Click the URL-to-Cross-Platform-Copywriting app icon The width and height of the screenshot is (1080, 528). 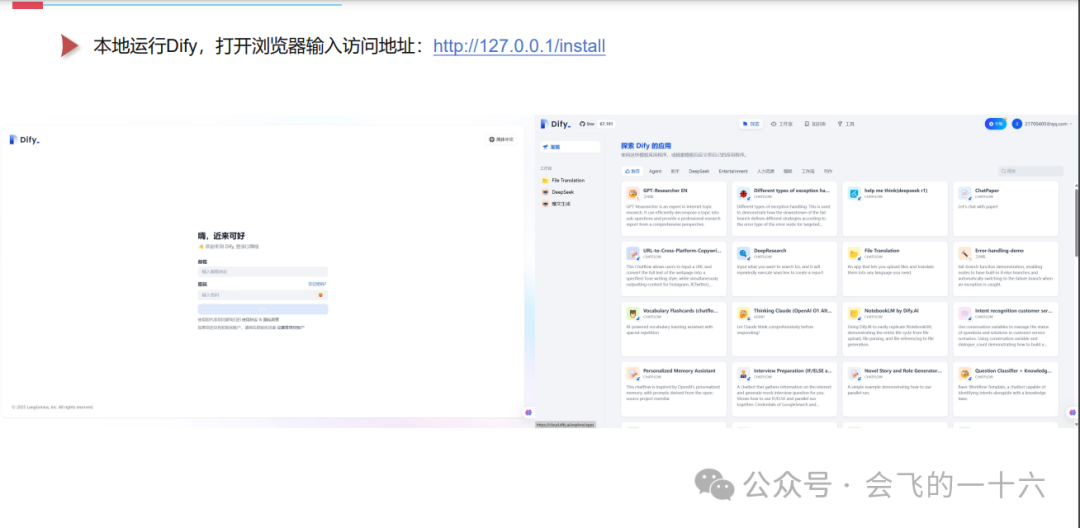coord(632,253)
